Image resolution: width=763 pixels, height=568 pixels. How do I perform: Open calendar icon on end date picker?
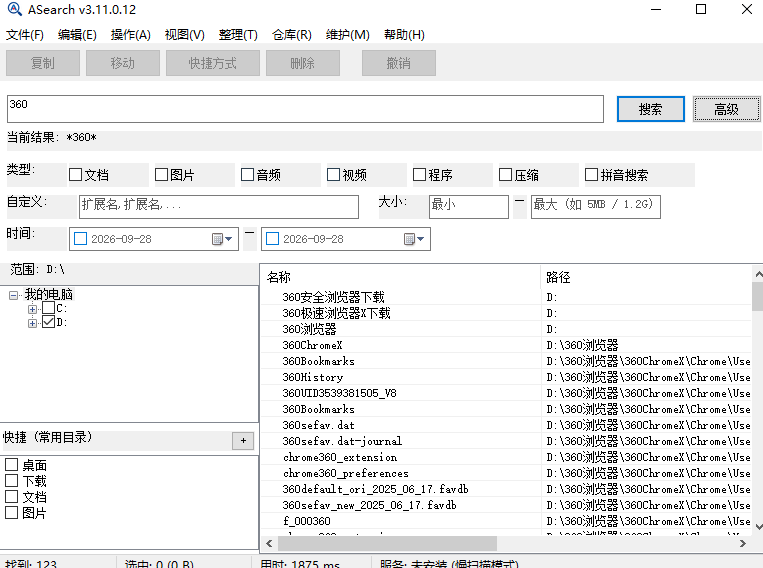pos(414,239)
